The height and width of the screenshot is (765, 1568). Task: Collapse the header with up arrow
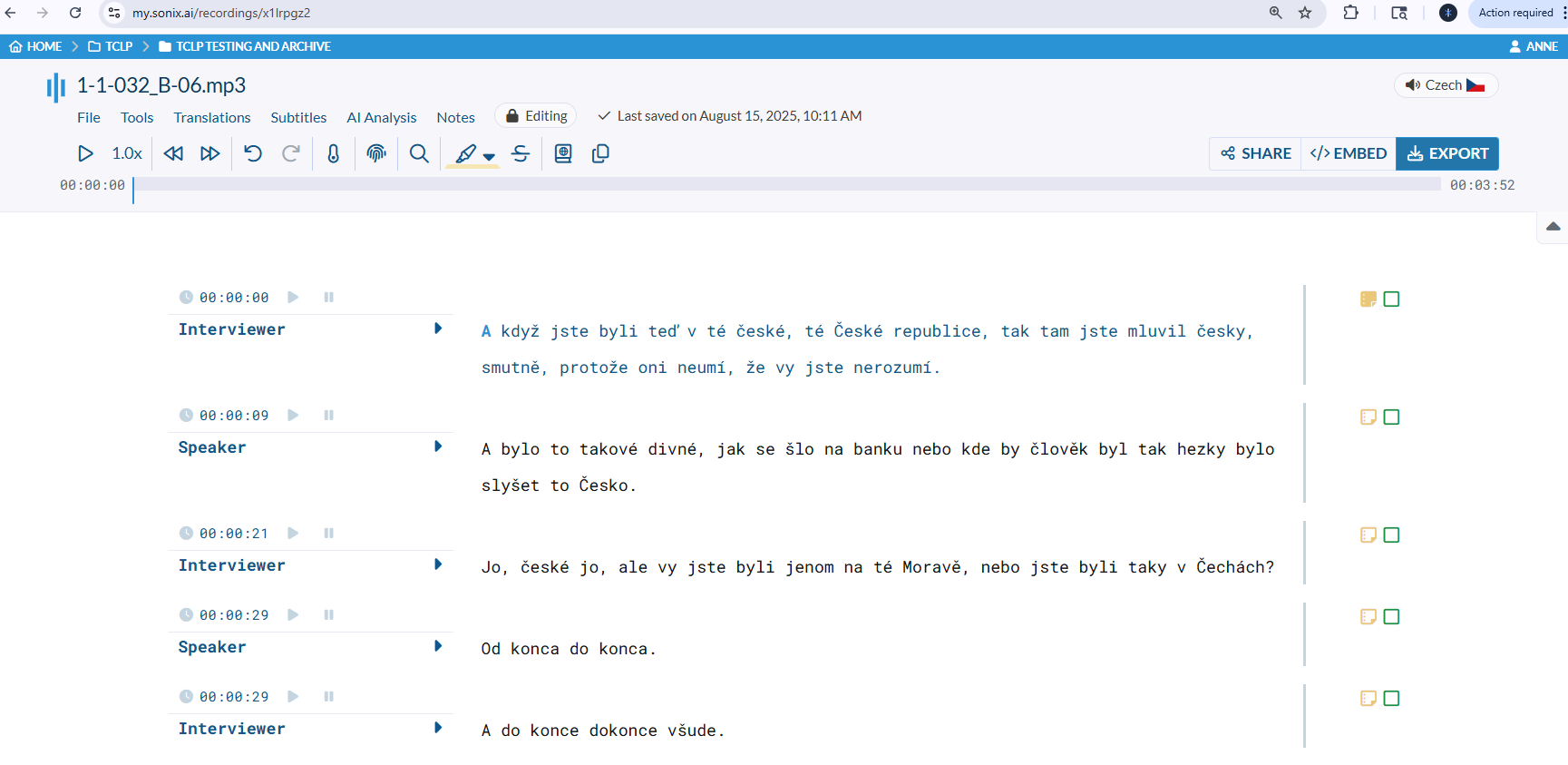[1553, 227]
